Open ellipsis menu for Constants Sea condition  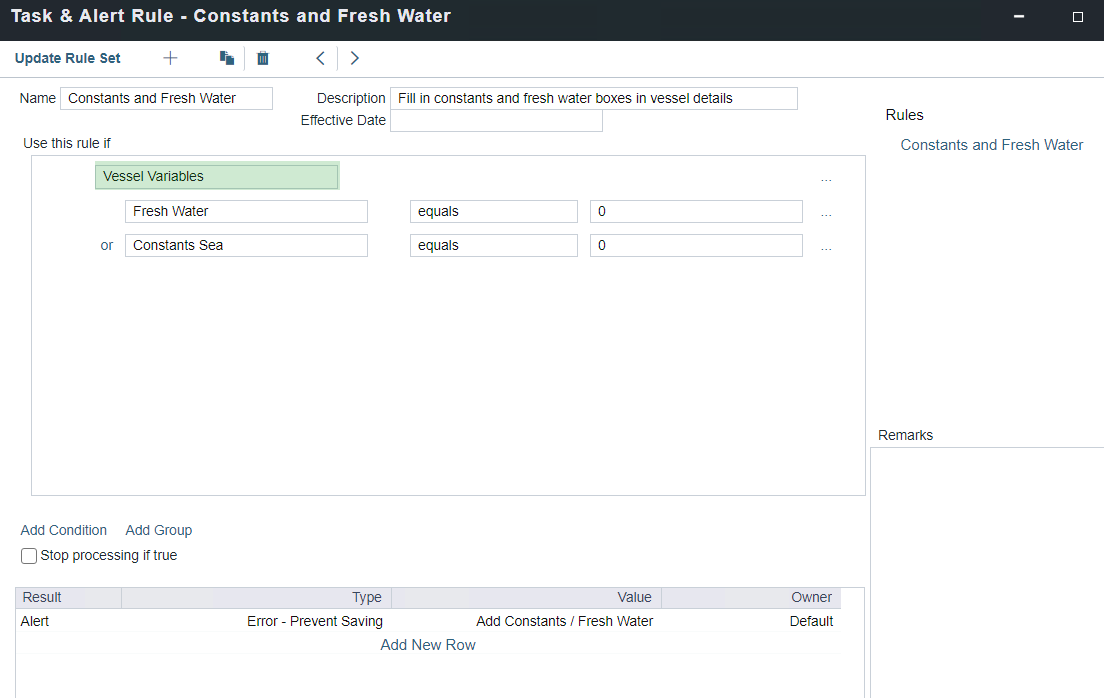[825, 246]
